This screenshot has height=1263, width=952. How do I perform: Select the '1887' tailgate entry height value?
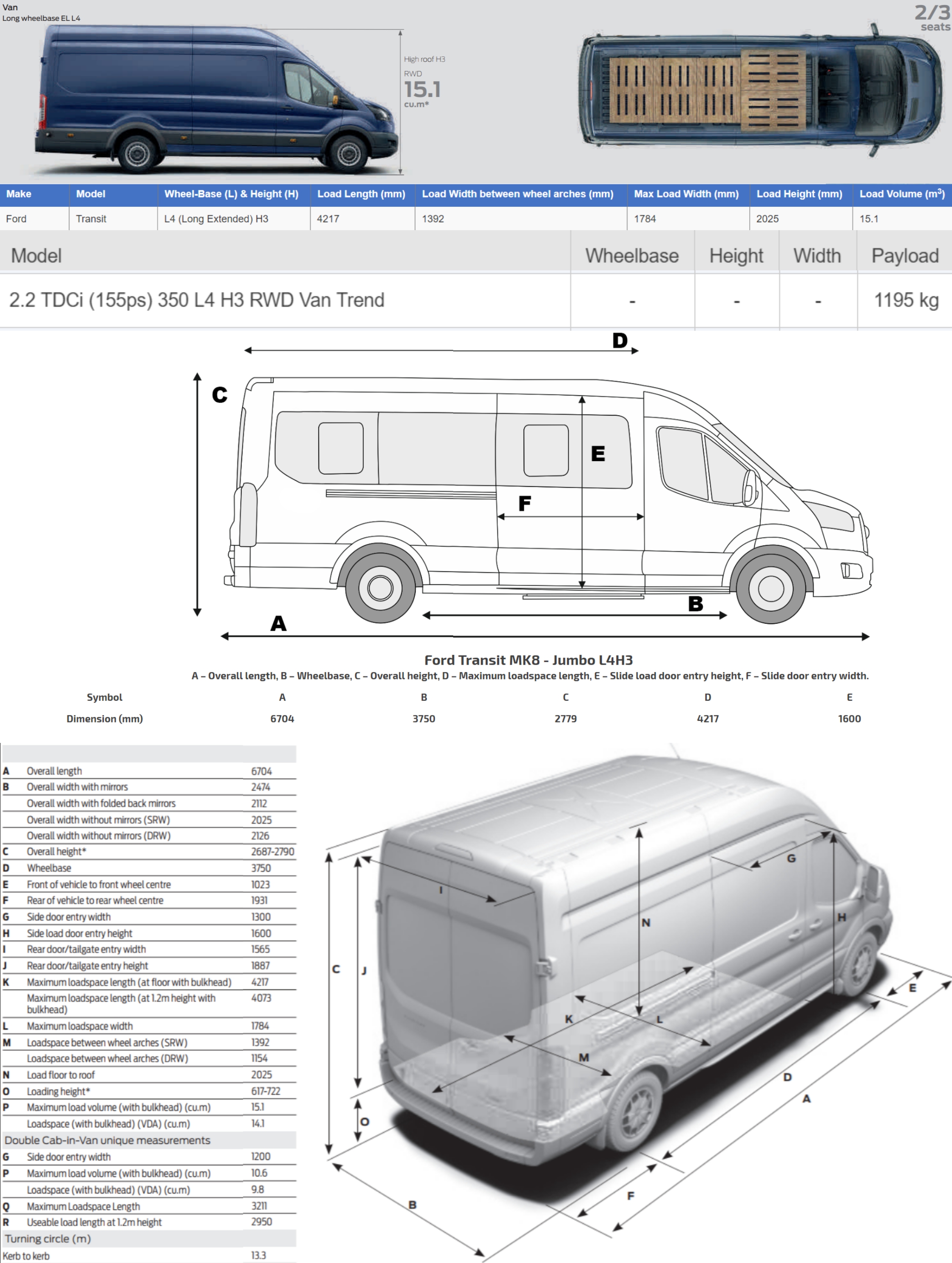261,966
